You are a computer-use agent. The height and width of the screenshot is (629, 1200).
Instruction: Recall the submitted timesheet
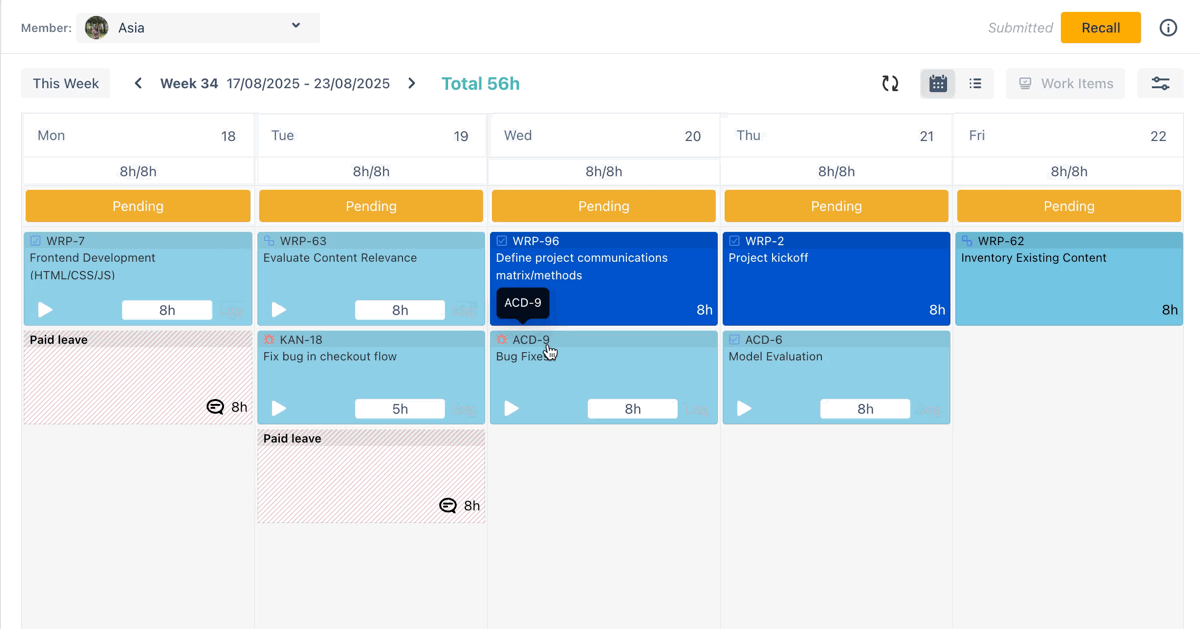pyautogui.click(x=1100, y=28)
